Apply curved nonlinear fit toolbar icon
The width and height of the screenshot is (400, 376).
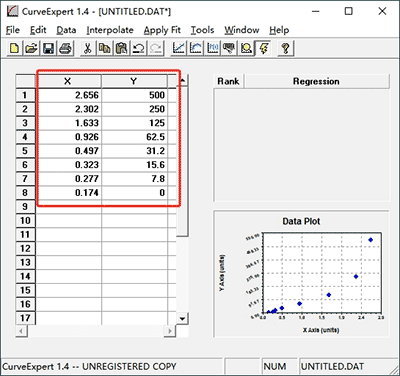pos(196,49)
